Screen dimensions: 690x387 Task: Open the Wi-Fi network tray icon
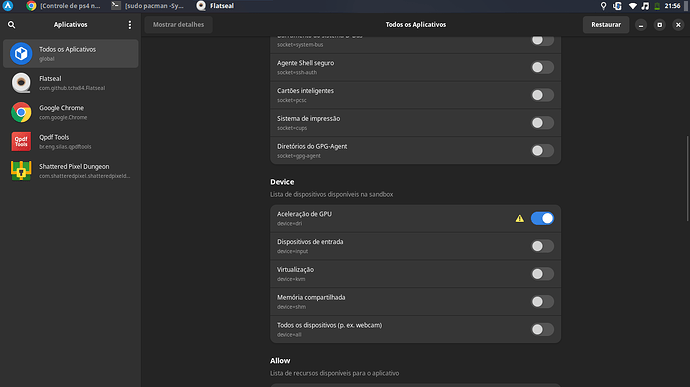[x=632, y=6]
